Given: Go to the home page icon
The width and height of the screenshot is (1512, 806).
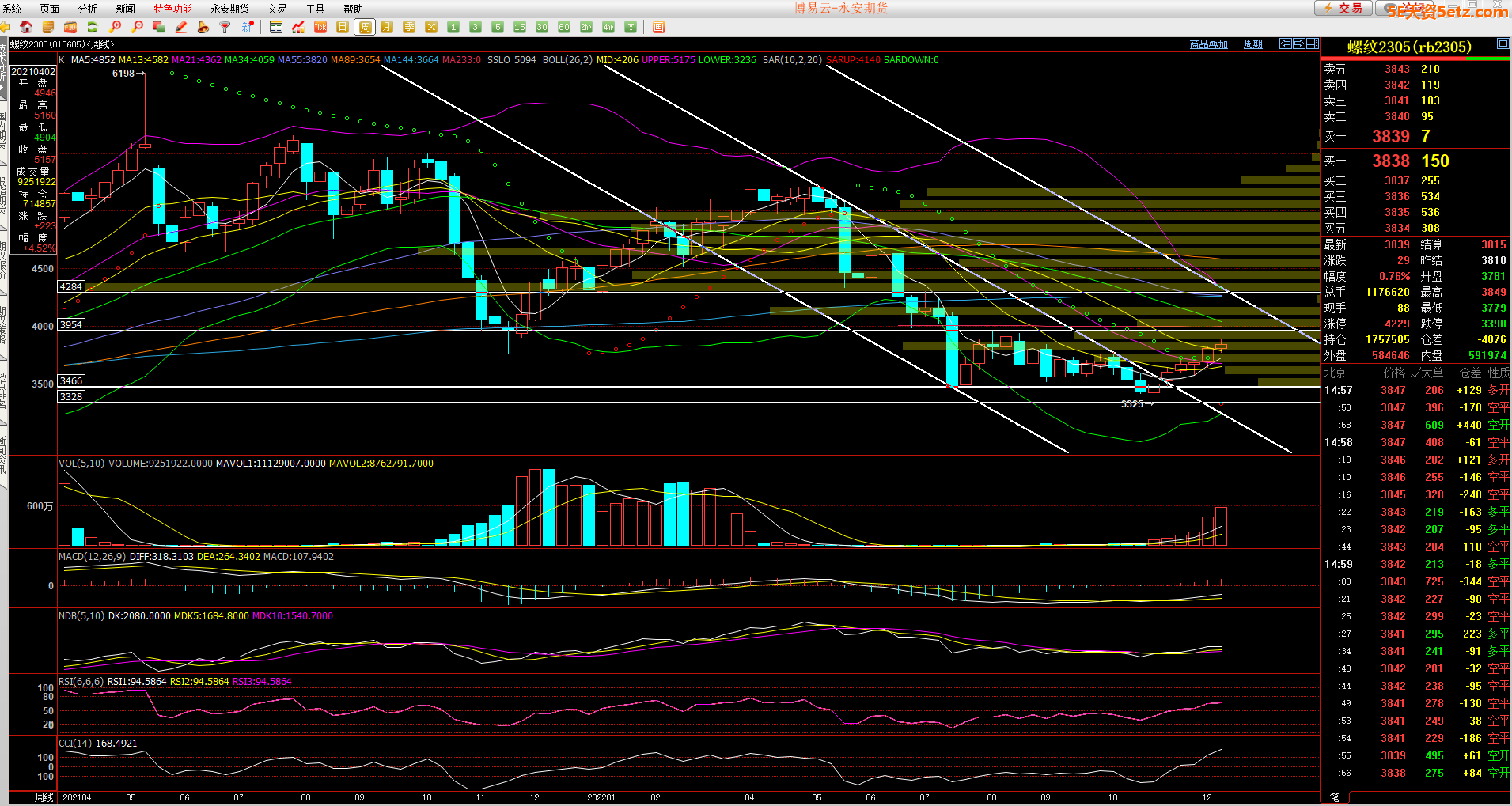Looking at the screenshot, I should point(26,27).
